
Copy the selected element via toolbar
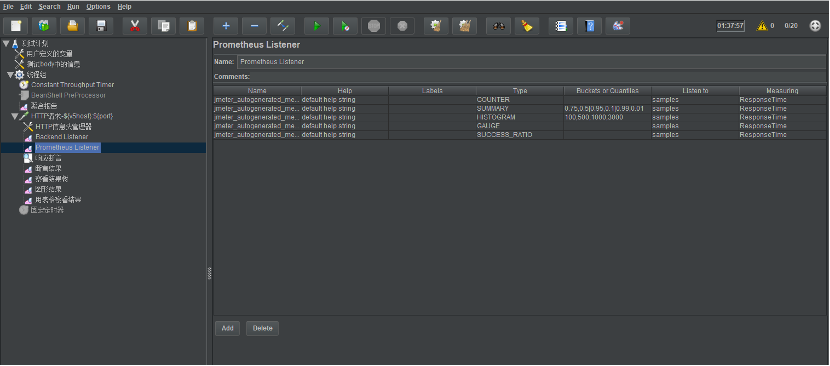click(164, 26)
